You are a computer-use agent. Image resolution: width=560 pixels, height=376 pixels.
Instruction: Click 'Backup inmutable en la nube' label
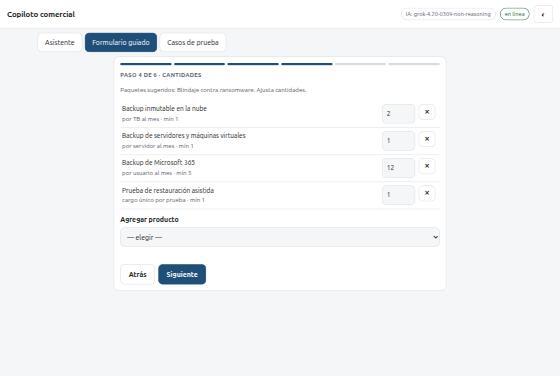coord(164,109)
